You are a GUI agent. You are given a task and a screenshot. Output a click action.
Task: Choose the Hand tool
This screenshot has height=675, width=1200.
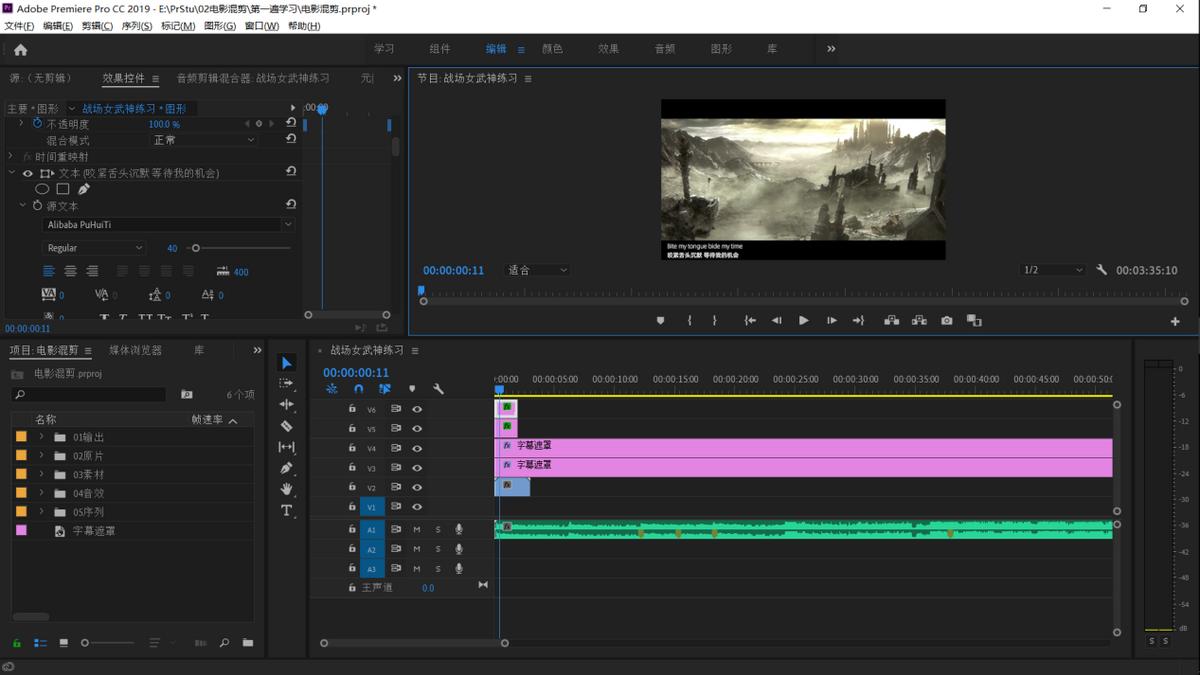(x=286, y=489)
